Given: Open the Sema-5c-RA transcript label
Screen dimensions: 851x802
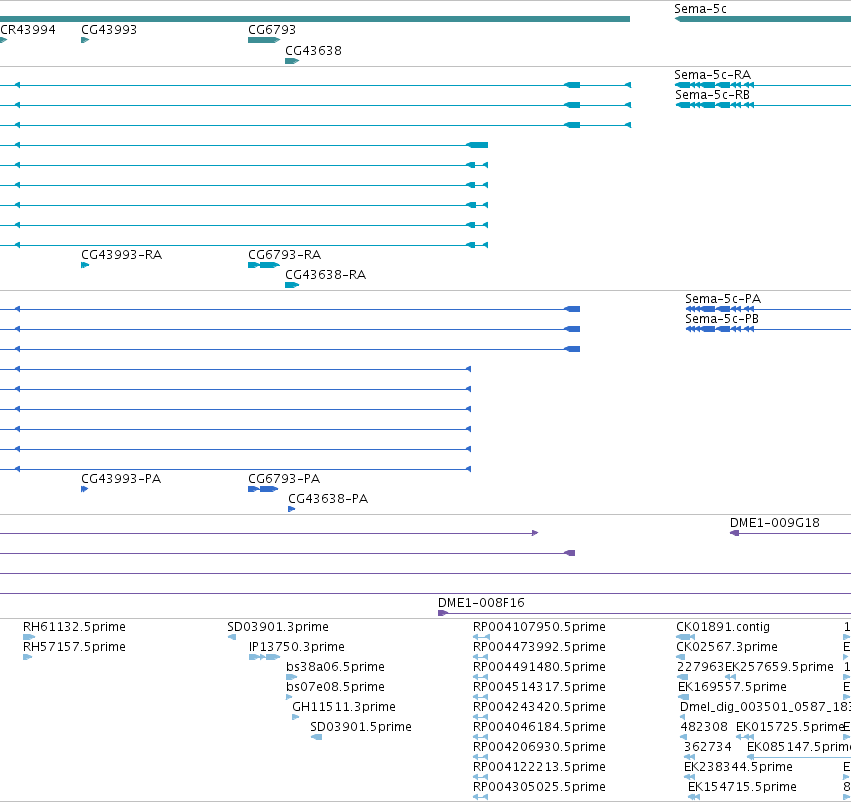Looking at the screenshot, I should point(713,74).
